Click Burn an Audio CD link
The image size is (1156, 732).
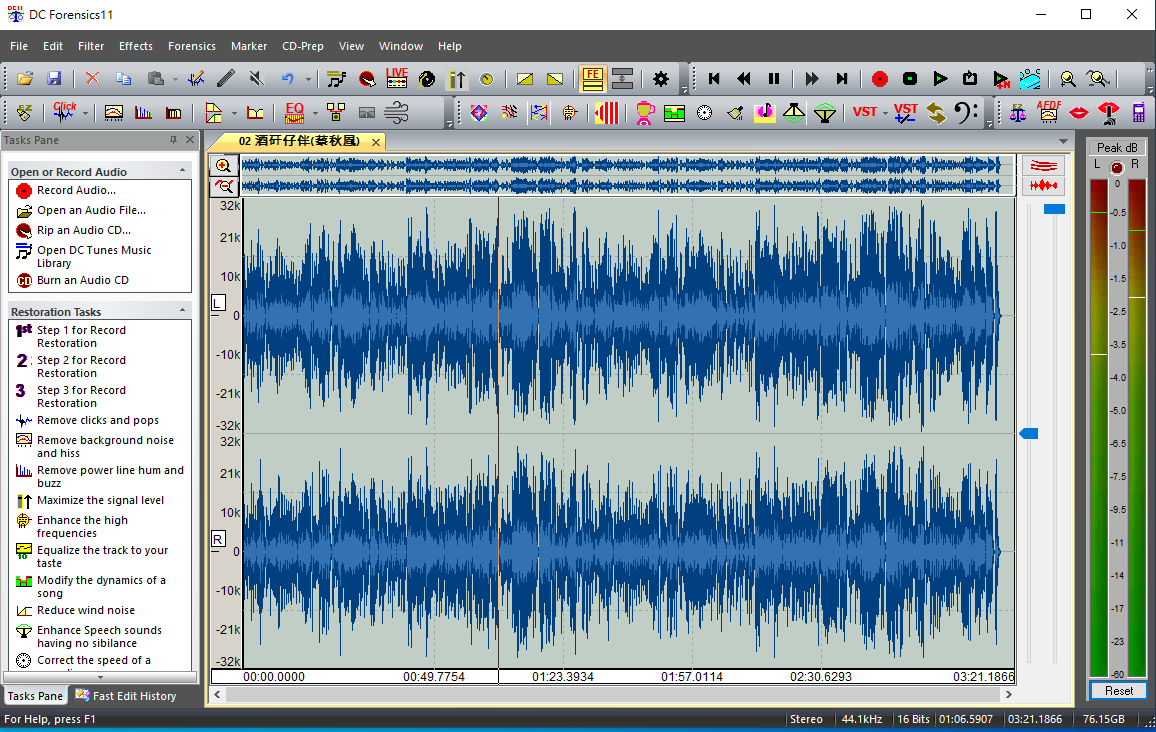pos(83,280)
